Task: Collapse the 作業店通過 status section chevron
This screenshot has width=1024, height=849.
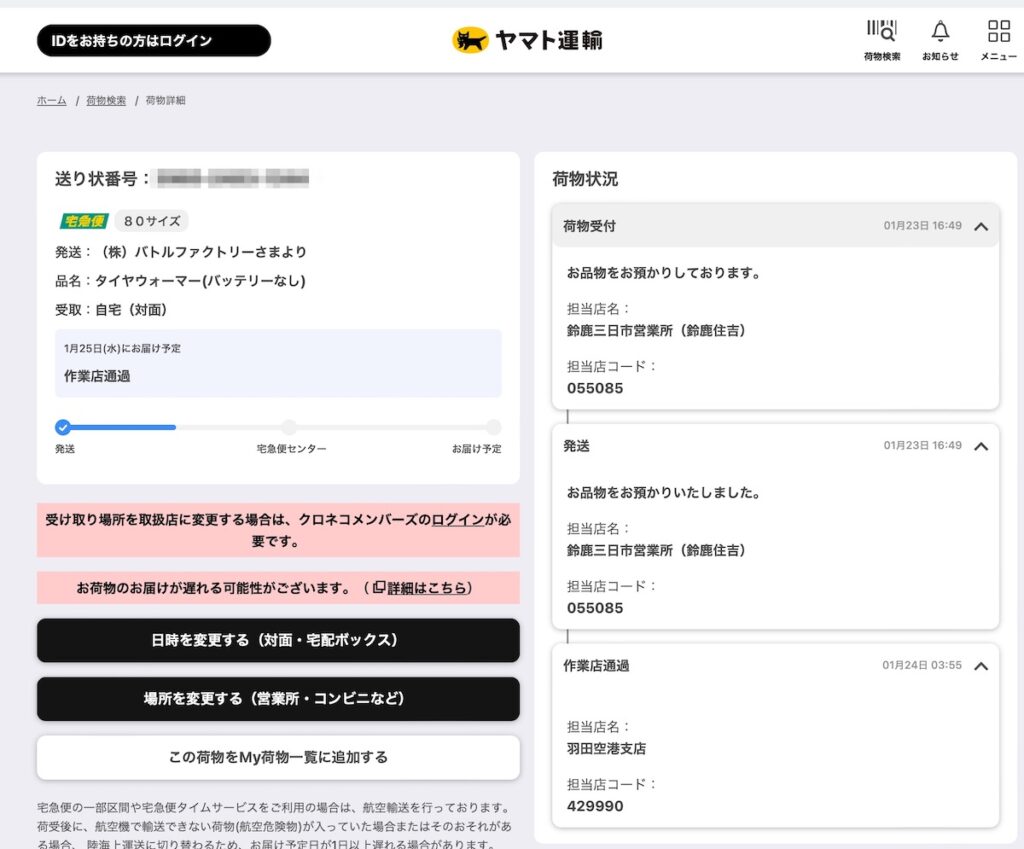Action: (x=981, y=666)
